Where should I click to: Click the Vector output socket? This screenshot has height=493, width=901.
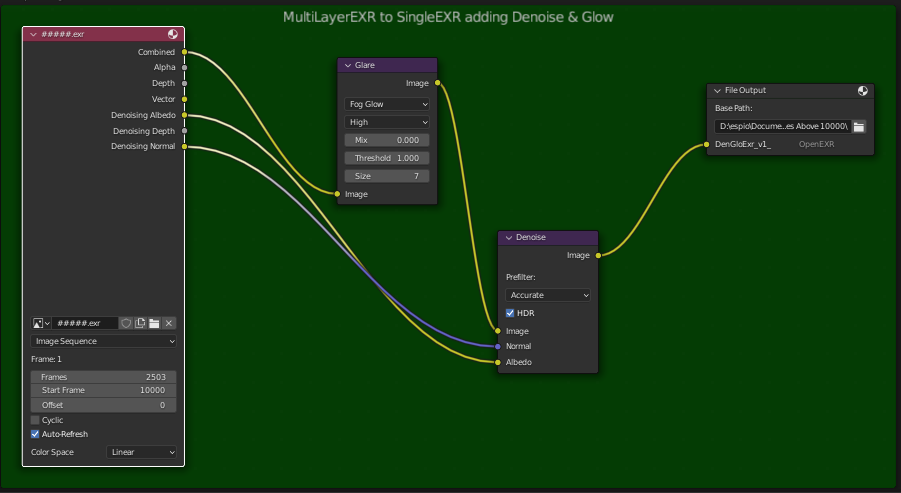coord(184,99)
